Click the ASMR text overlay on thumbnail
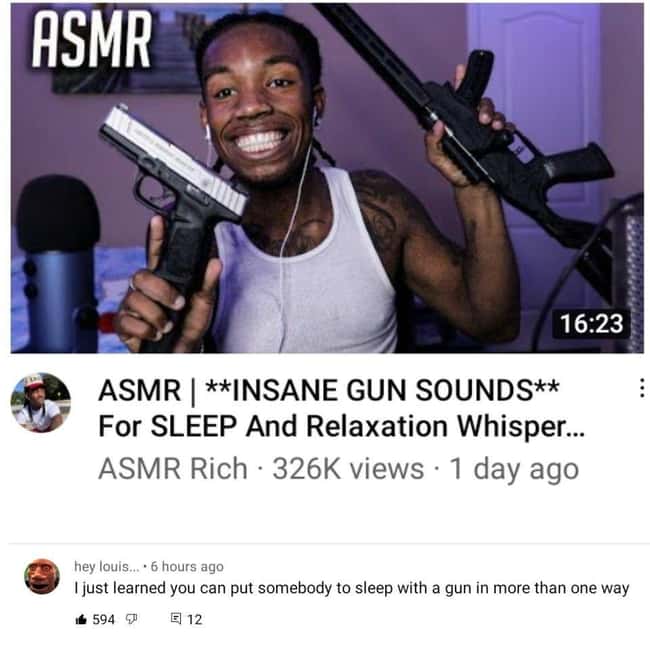 [x=92, y=39]
